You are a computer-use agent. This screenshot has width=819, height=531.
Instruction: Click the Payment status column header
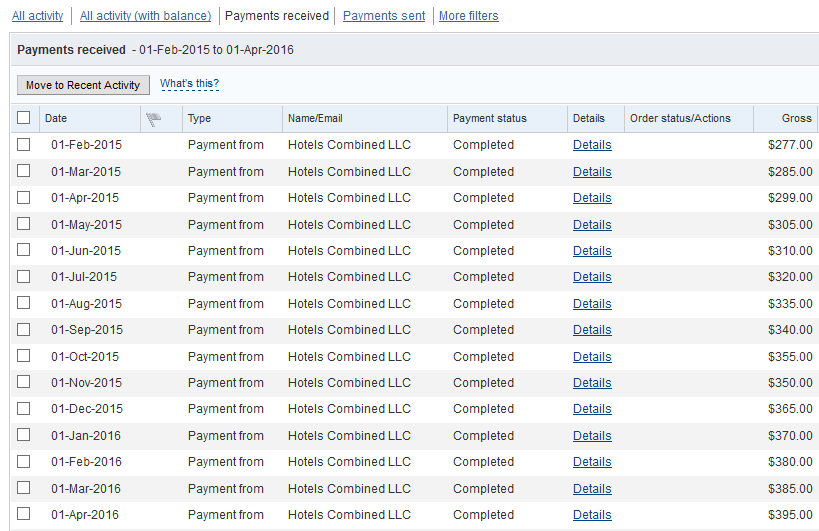click(x=489, y=119)
